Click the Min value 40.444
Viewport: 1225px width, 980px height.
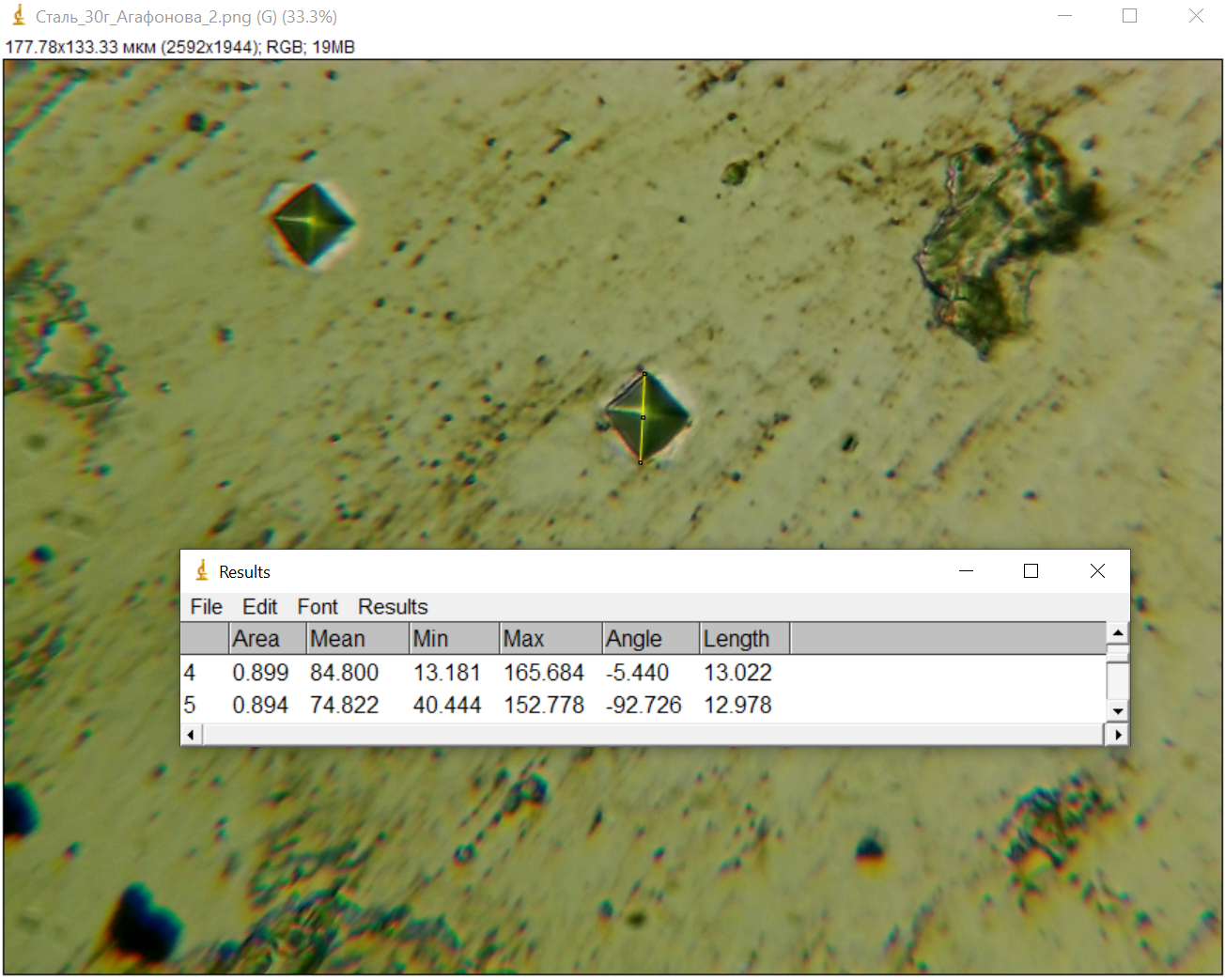click(447, 705)
